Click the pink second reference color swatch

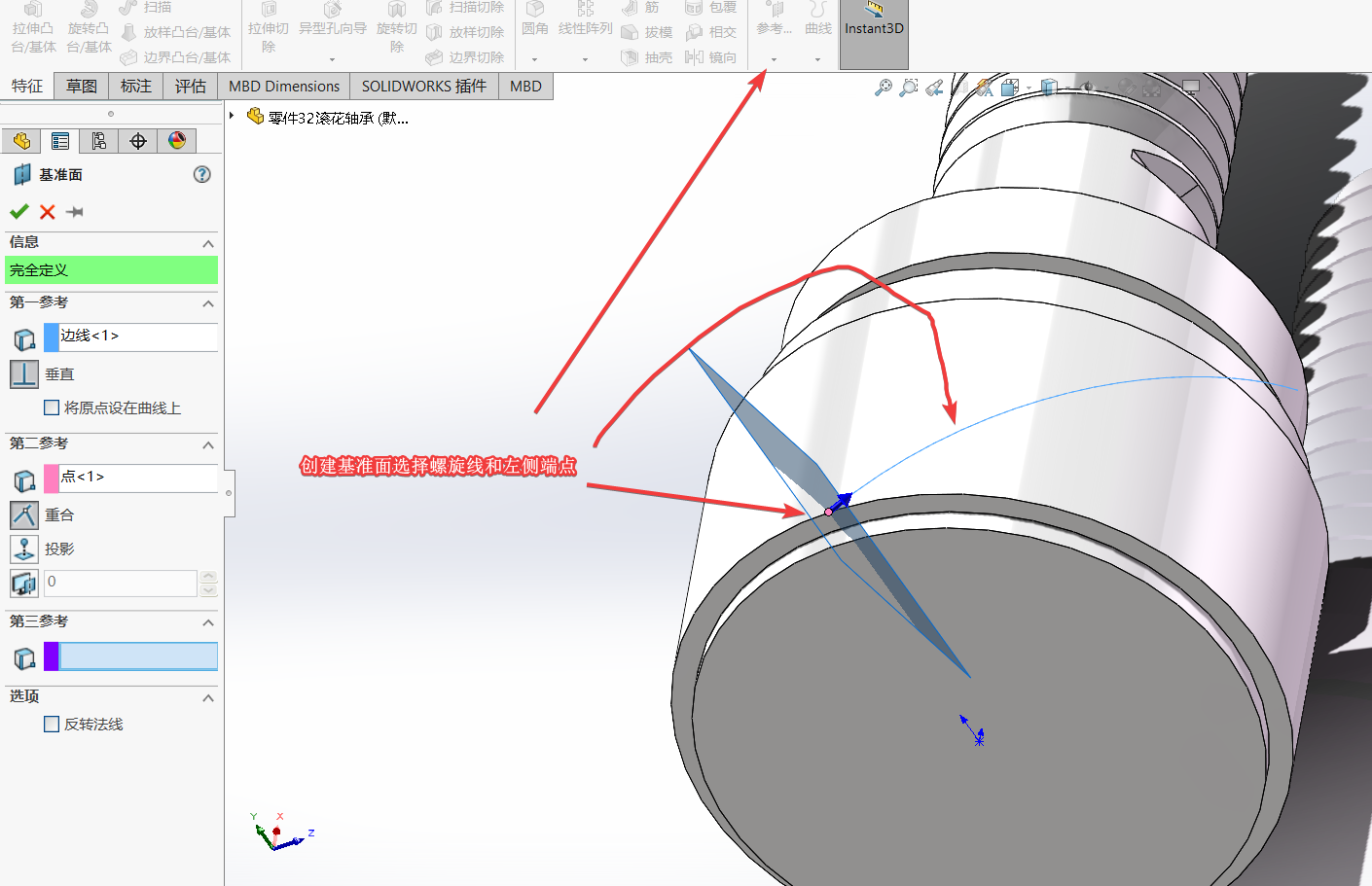point(52,478)
